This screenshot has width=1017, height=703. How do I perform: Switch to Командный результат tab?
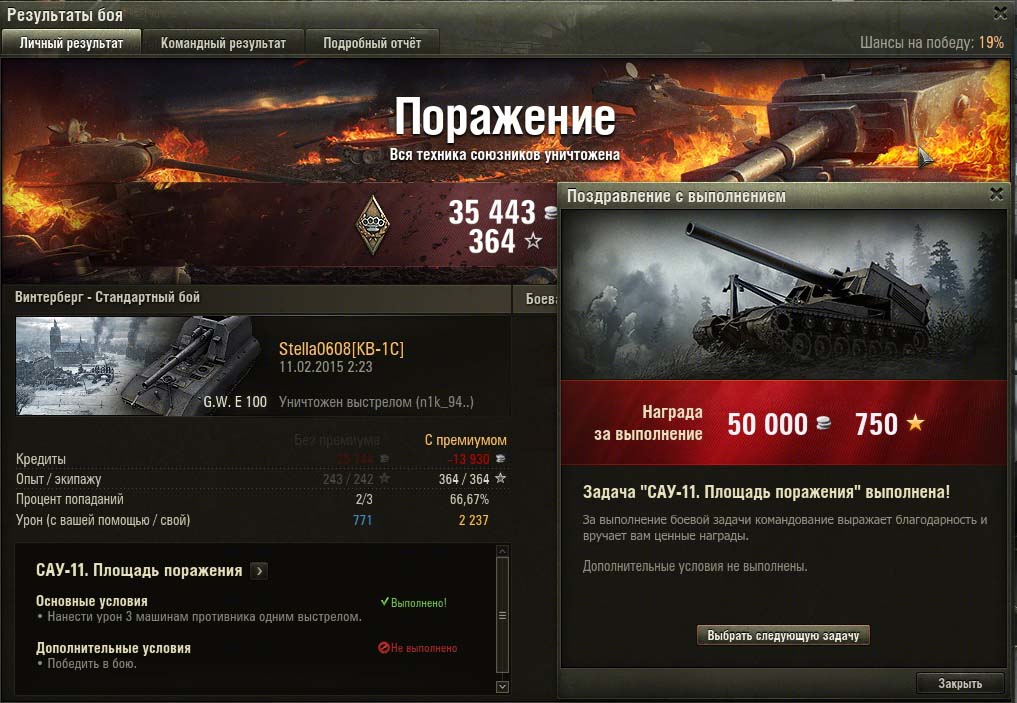(x=223, y=43)
